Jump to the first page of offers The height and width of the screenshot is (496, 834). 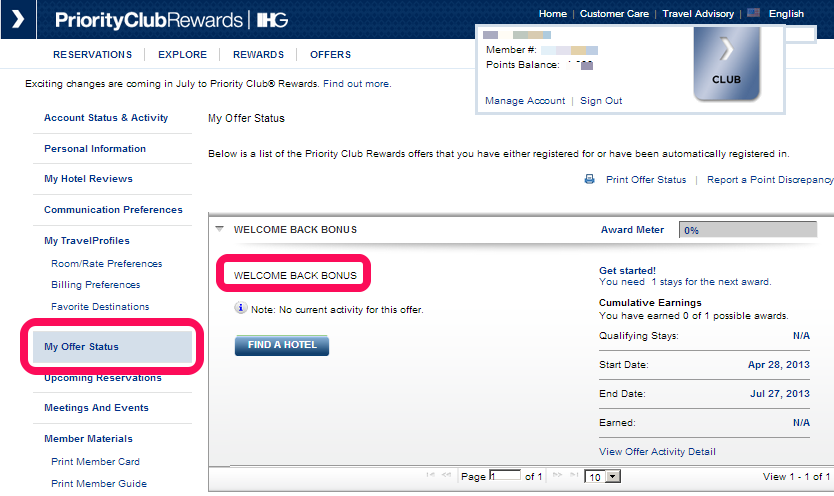tap(430, 477)
